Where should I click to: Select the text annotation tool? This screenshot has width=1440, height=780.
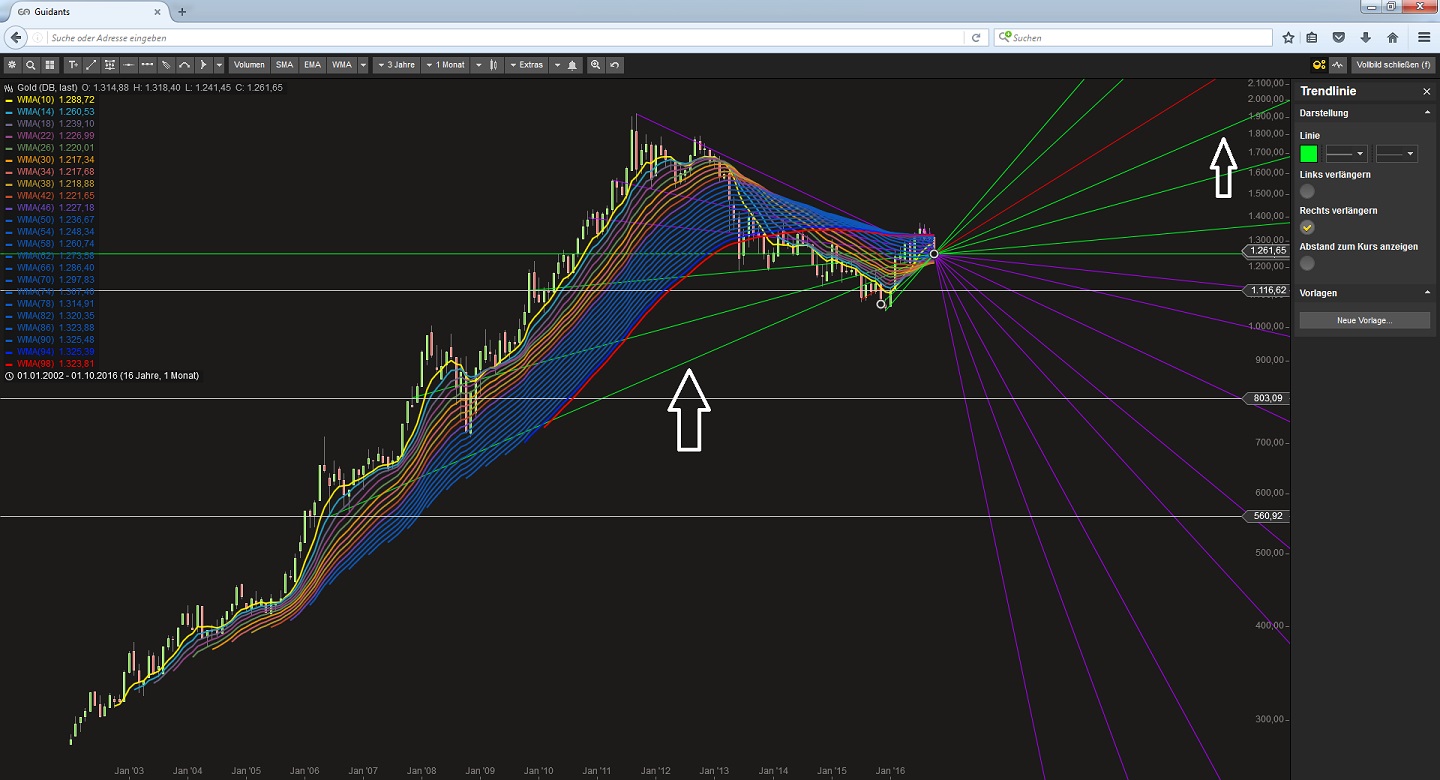[x=73, y=65]
